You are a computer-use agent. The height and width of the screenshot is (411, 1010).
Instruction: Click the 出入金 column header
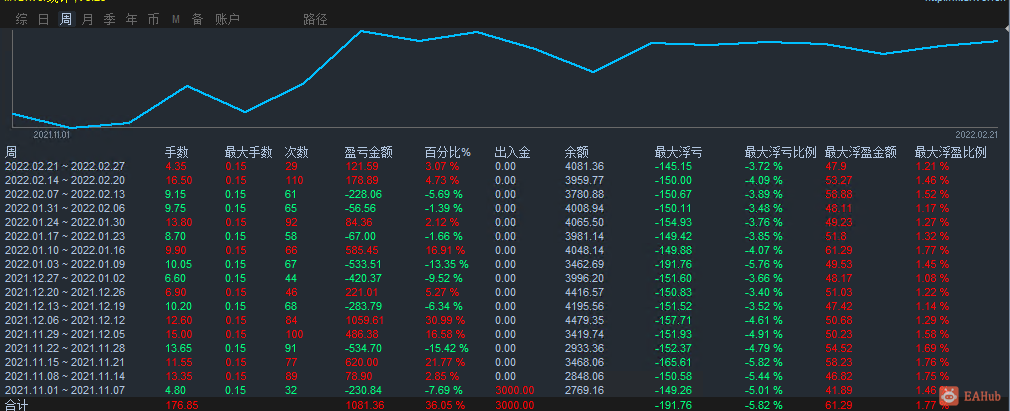513,153
